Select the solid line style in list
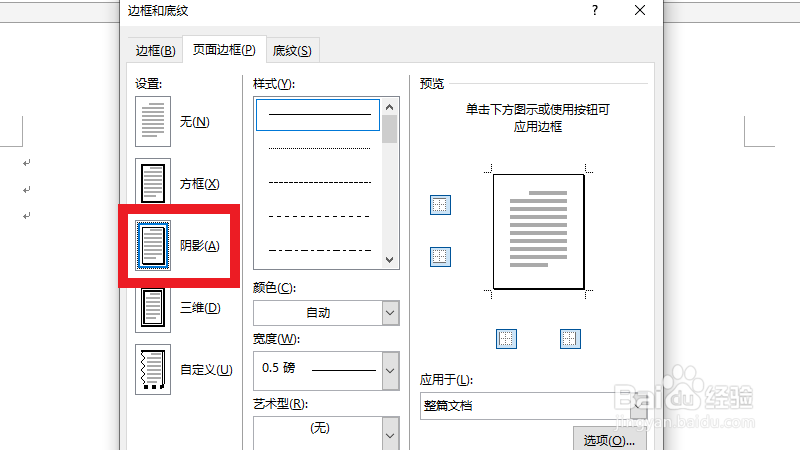 pos(318,115)
